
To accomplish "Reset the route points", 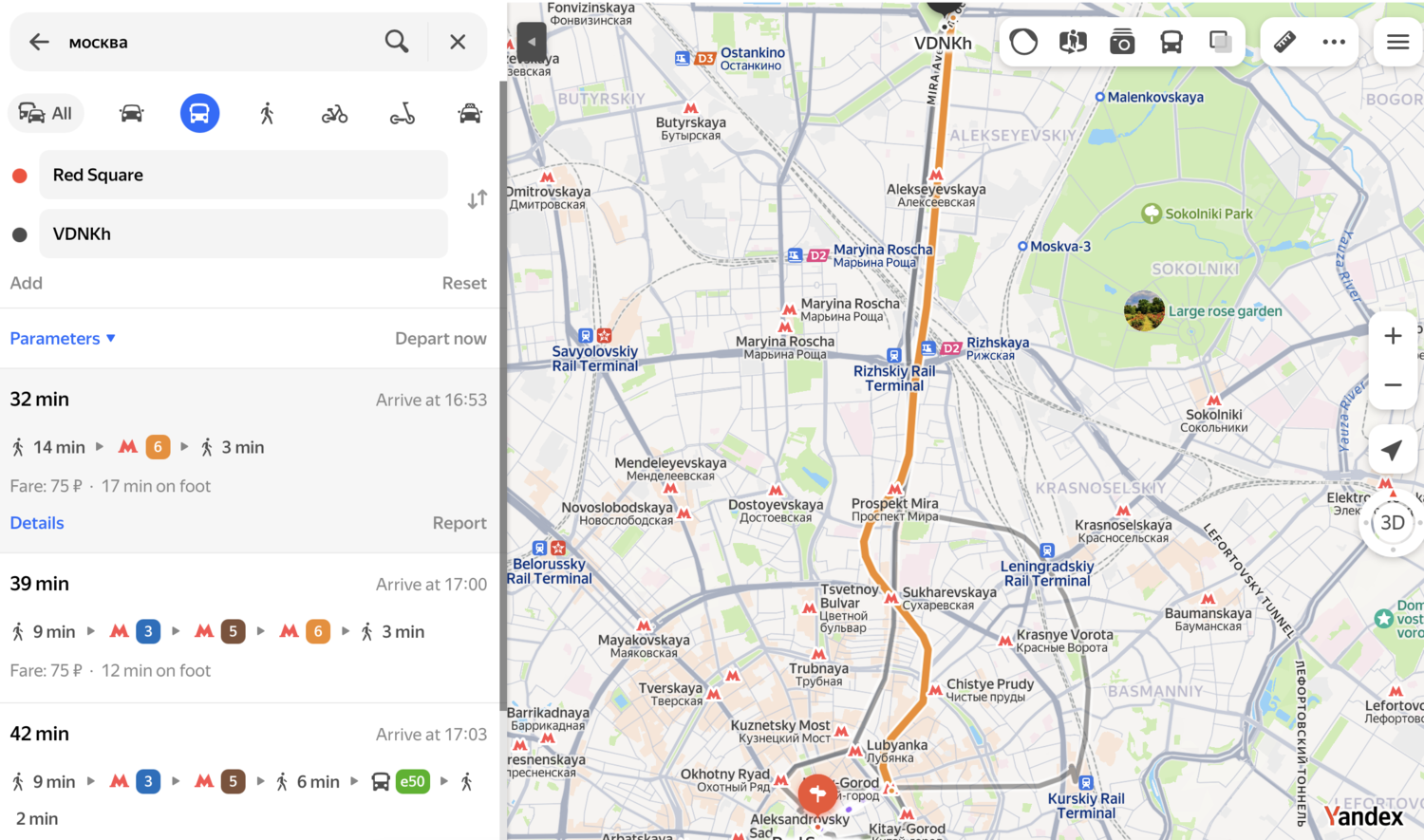I will pos(464,283).
